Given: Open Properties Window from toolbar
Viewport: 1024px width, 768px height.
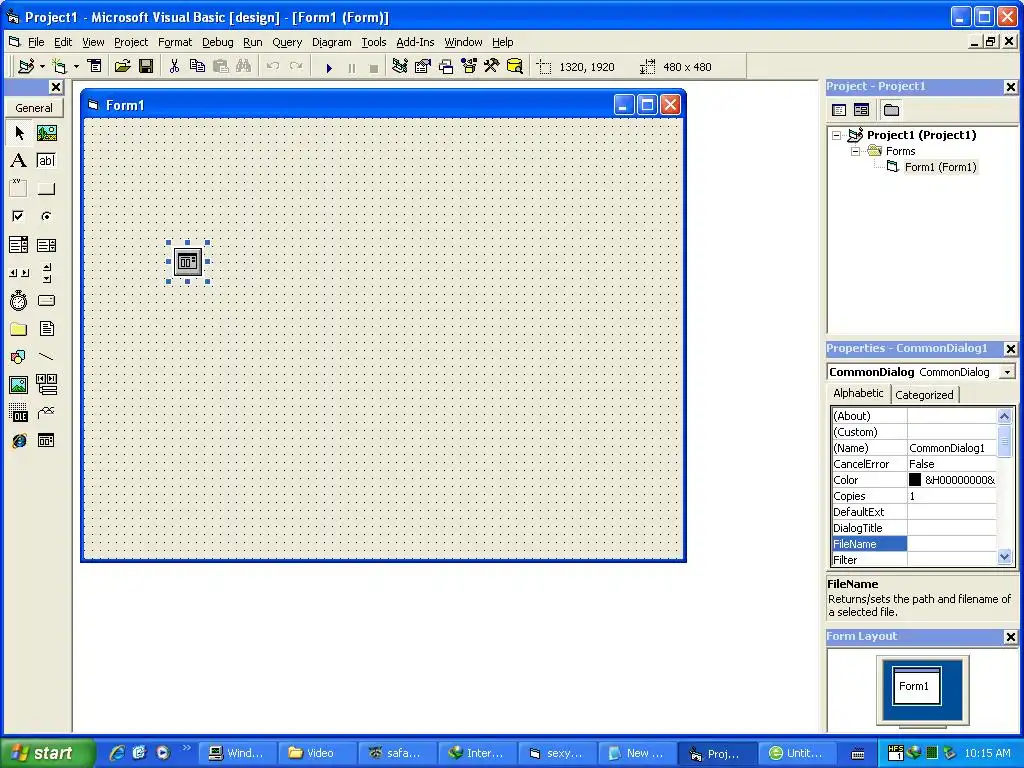Looking at the screenshot, I should click(x=423, y=67).
